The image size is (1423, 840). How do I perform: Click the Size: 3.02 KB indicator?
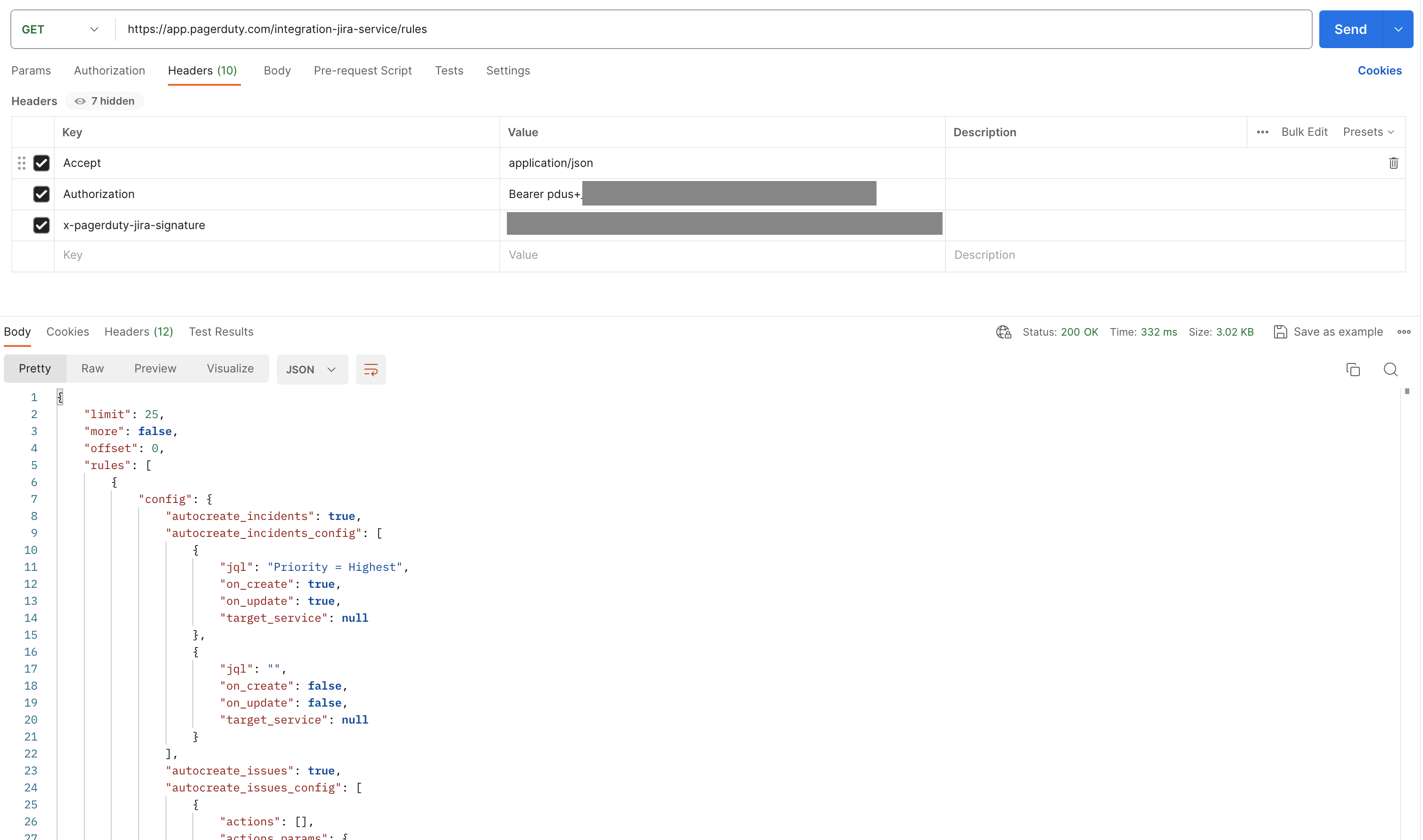click(1221, 332)
